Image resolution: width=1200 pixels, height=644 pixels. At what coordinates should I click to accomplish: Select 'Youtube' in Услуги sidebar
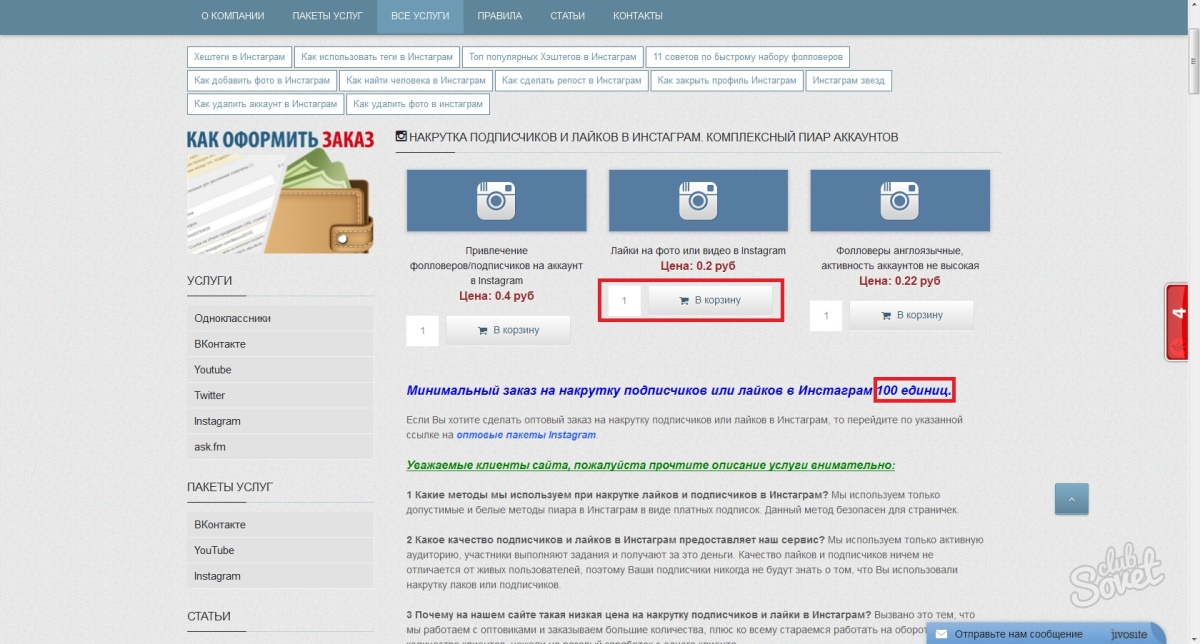tap(280, 370)
